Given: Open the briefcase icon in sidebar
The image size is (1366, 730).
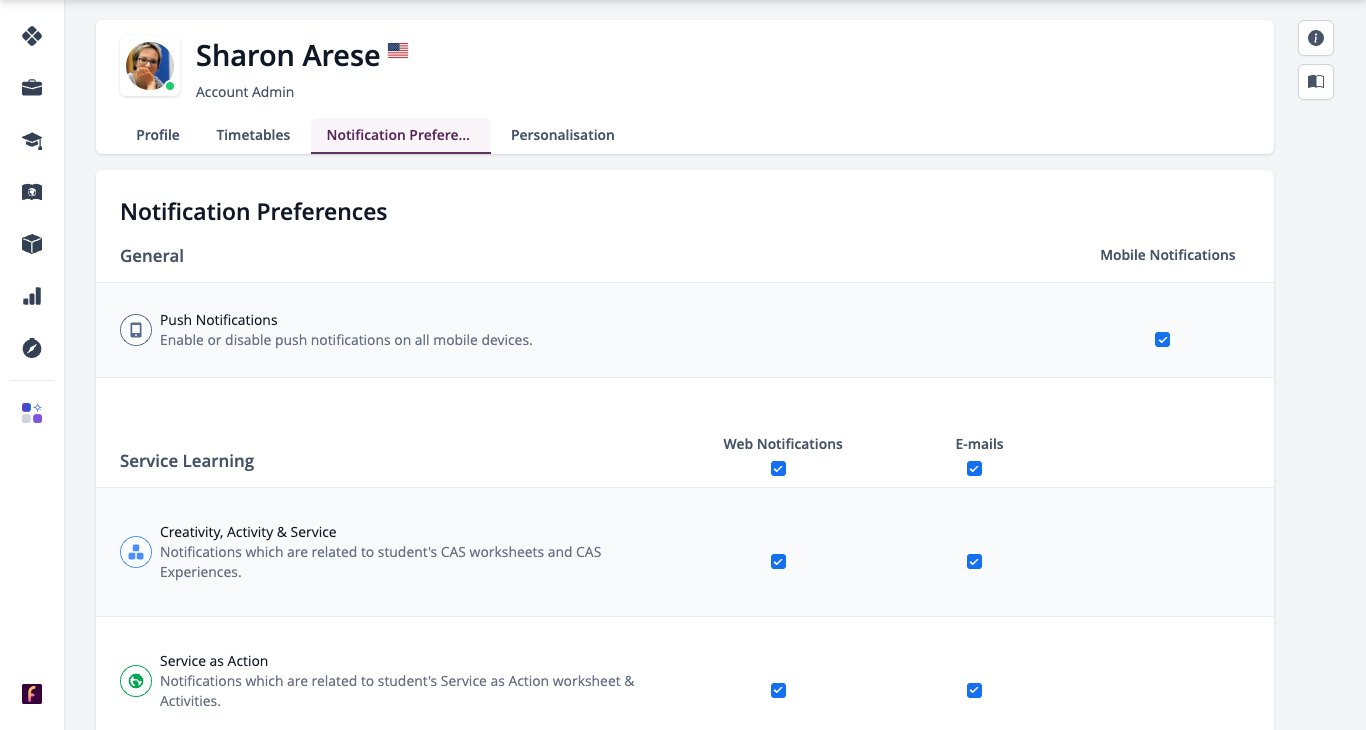Looking at the screenshot, I should click(32, 88).
